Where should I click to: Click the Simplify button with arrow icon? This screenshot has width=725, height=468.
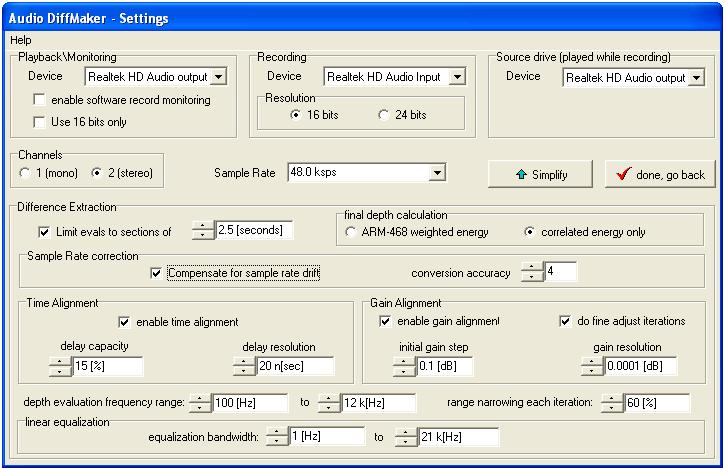[540, 174]
